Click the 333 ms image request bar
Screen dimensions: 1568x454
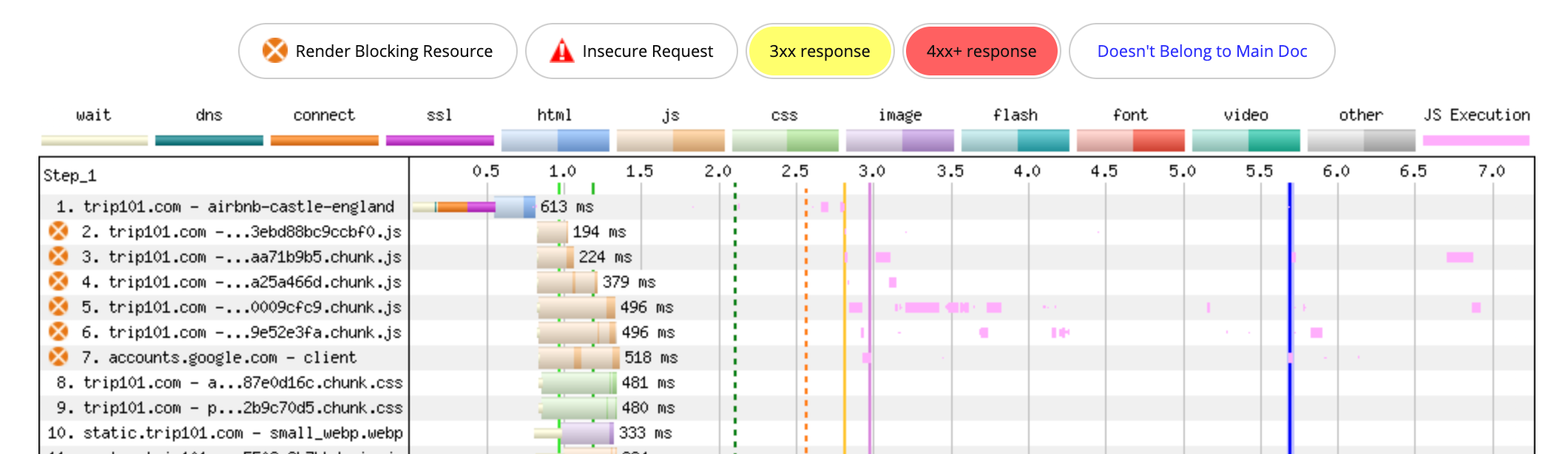[587, 433]
